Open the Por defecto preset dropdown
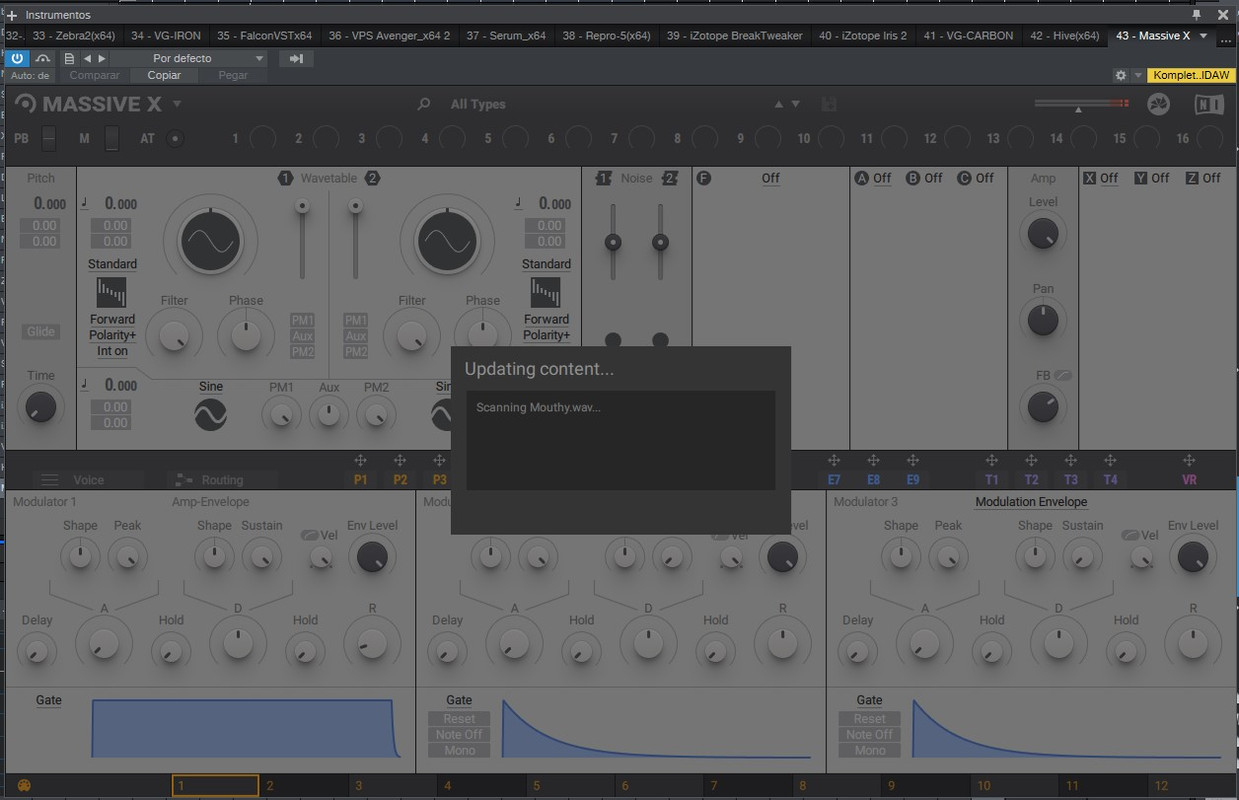Image resolution: width=1239 pixels, height=800 pixels. point(188,59)
